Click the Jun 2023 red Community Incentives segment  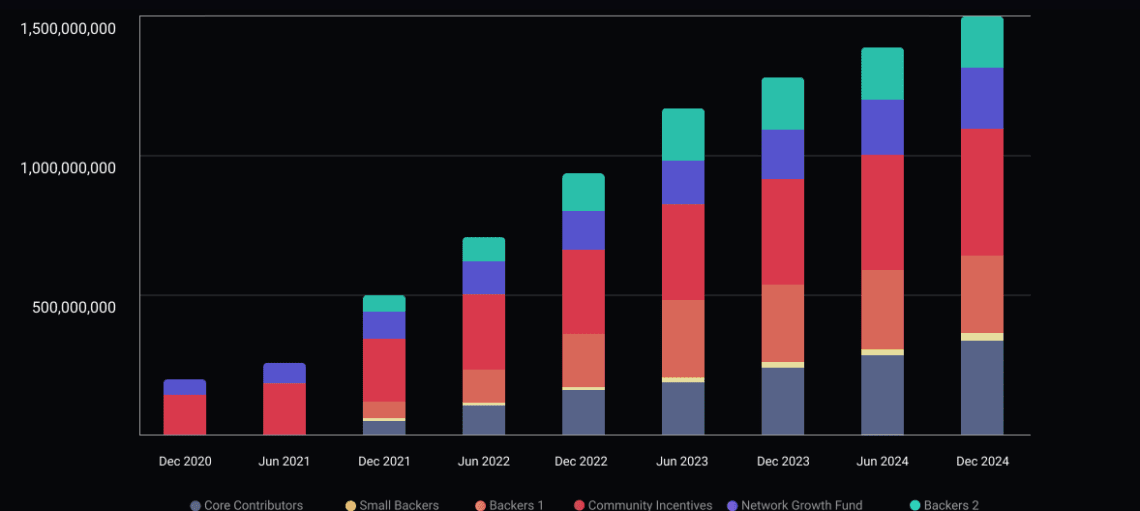pyautogui.click(x=683, y=252)
